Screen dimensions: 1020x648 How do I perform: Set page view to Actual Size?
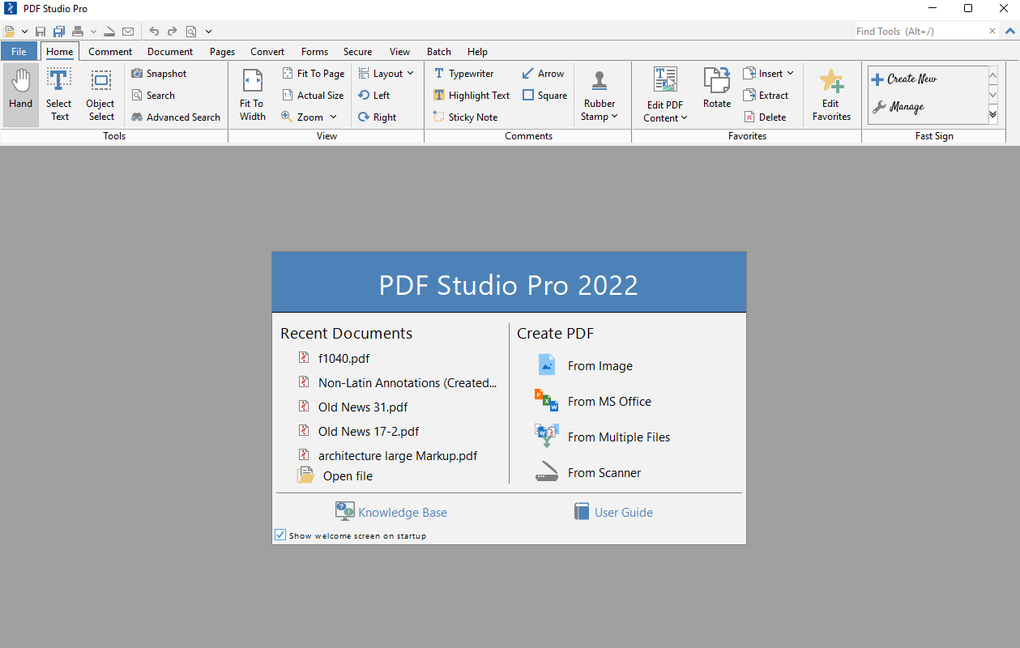[313, 95]
